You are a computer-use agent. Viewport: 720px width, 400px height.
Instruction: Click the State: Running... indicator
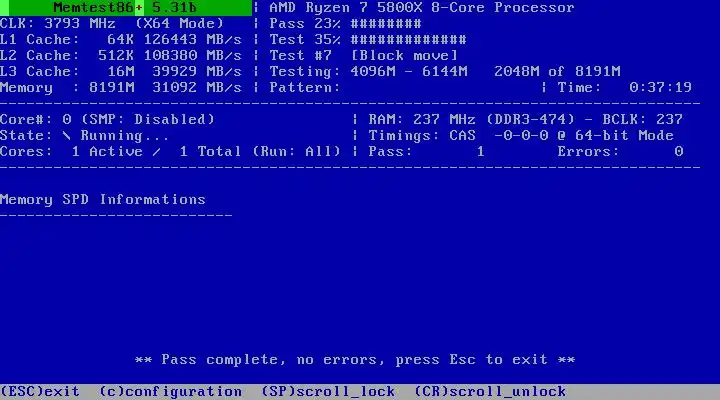click(x=84, y=135)
